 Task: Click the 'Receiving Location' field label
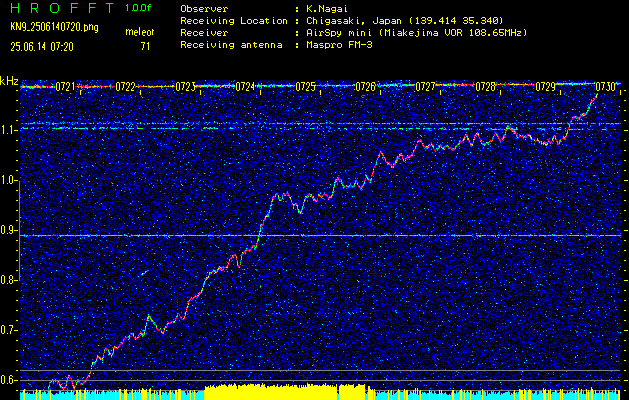[x=234, y=21]
